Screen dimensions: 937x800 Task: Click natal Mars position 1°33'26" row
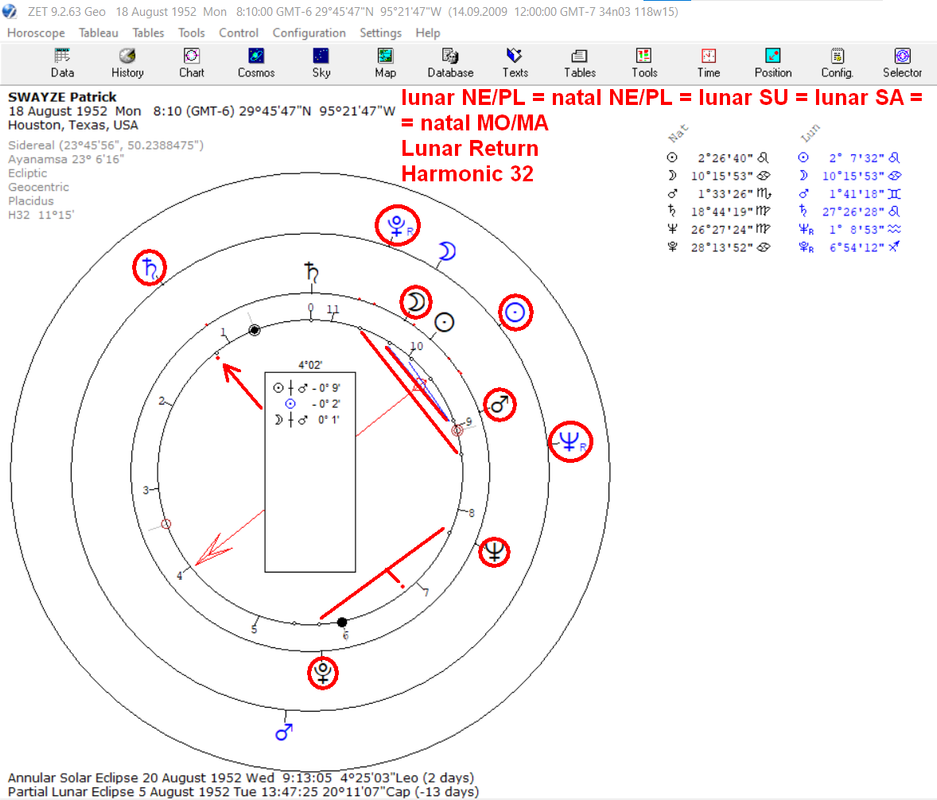[718, 194]
